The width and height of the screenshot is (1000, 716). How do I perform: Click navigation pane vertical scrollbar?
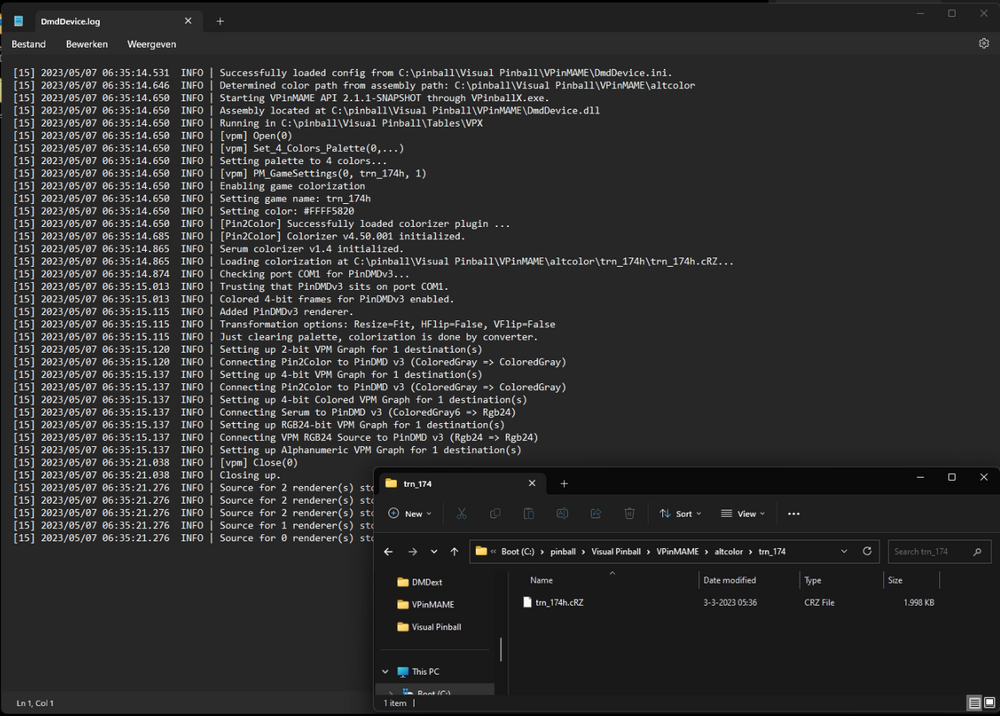501,649
